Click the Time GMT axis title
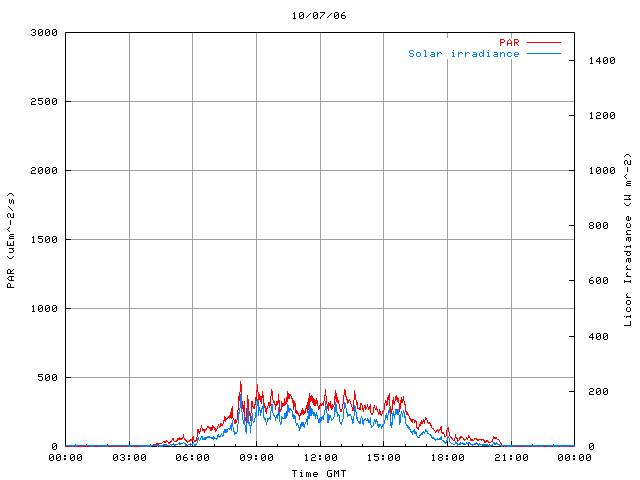Screen dimensions: 640x480 coord(319,473)
